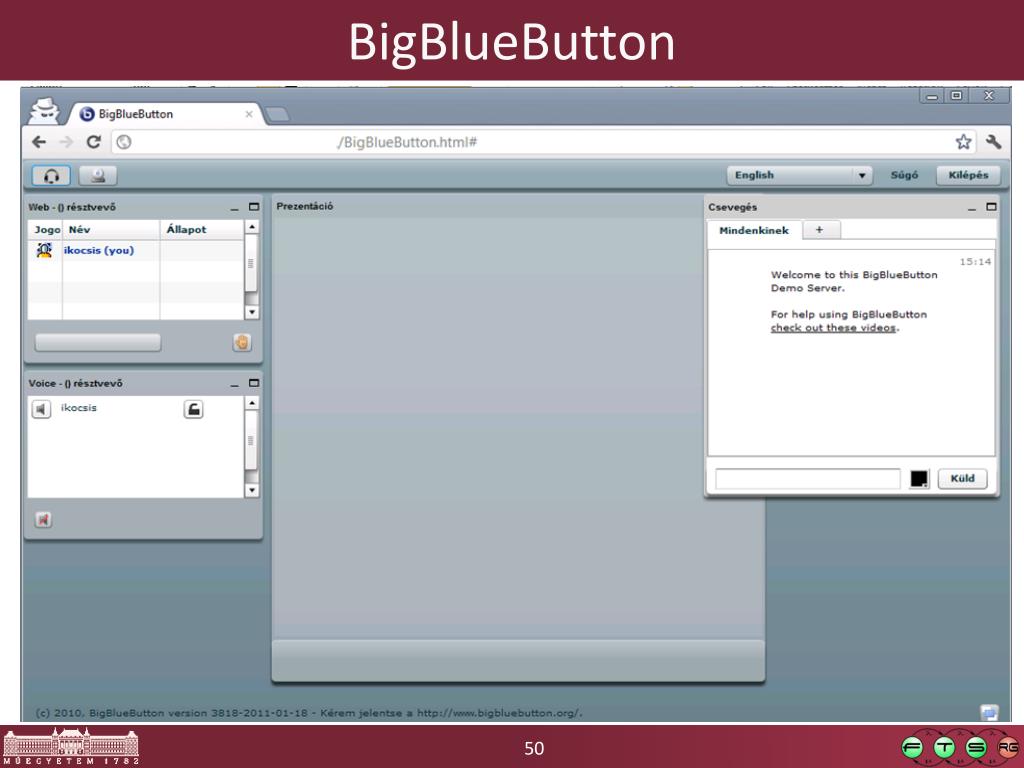Image resolution: width=1024 pixels, height=768 pixels.
Task: Click the 15:14 chat timestamp
Action: click(x=975, y=262)
